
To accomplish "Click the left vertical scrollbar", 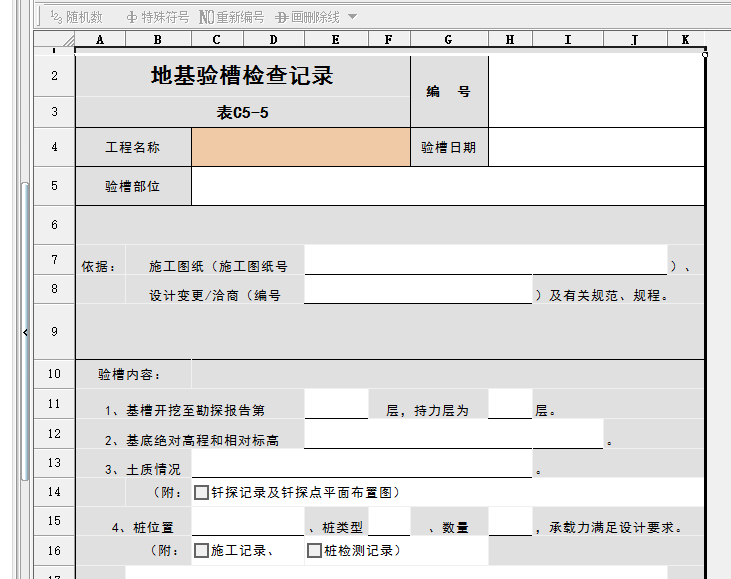I will pos(25,250).
